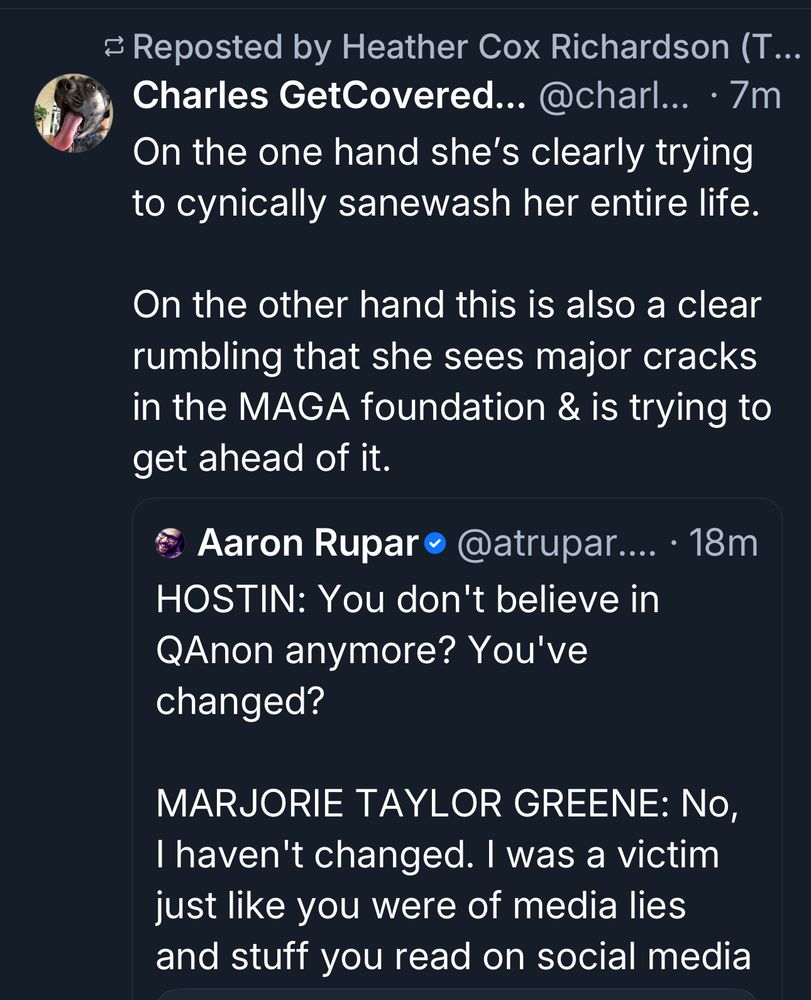Click the line "in the MAGA foundation & is trying to"
Viewport: 811px width, 1000px height.
[x=452, y=408]
